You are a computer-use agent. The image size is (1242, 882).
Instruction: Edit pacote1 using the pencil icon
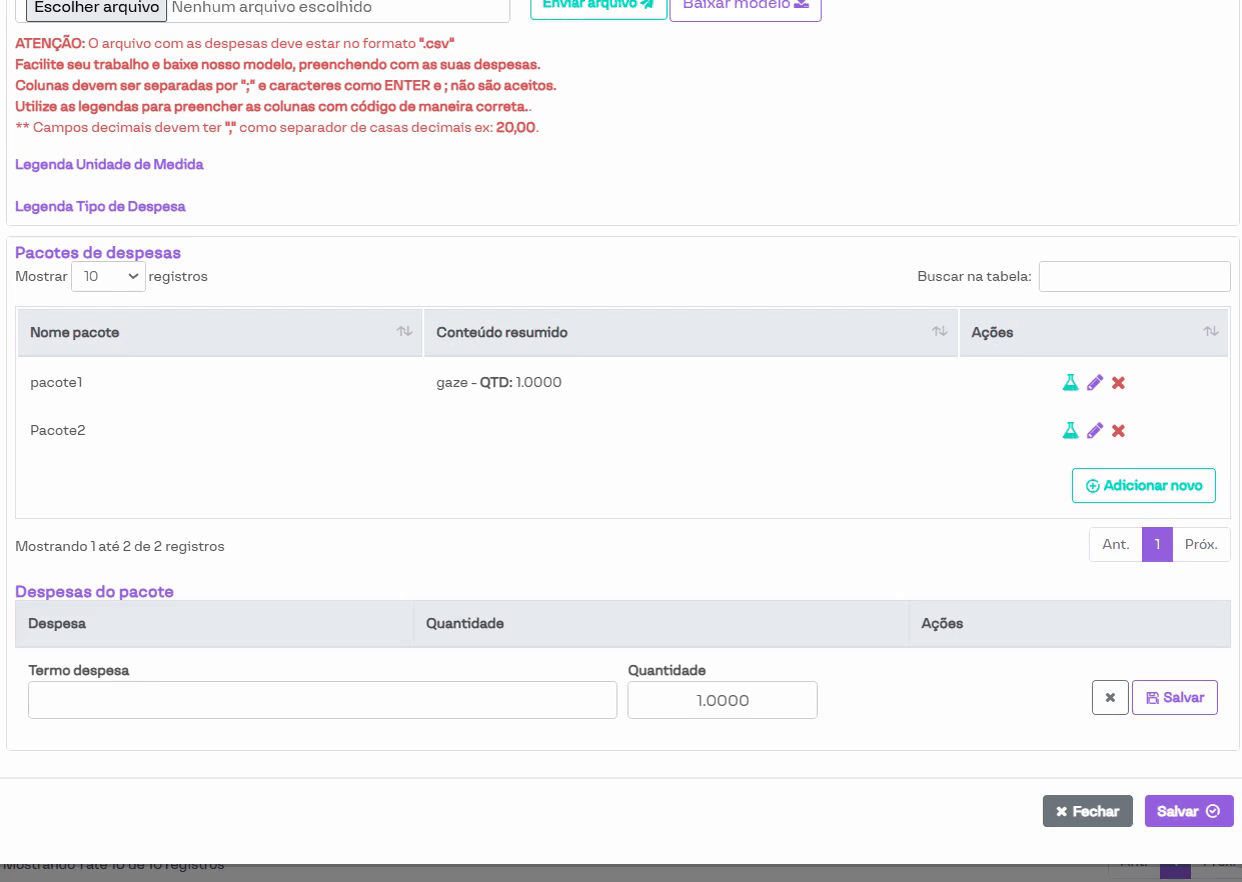pos(1095,383)
